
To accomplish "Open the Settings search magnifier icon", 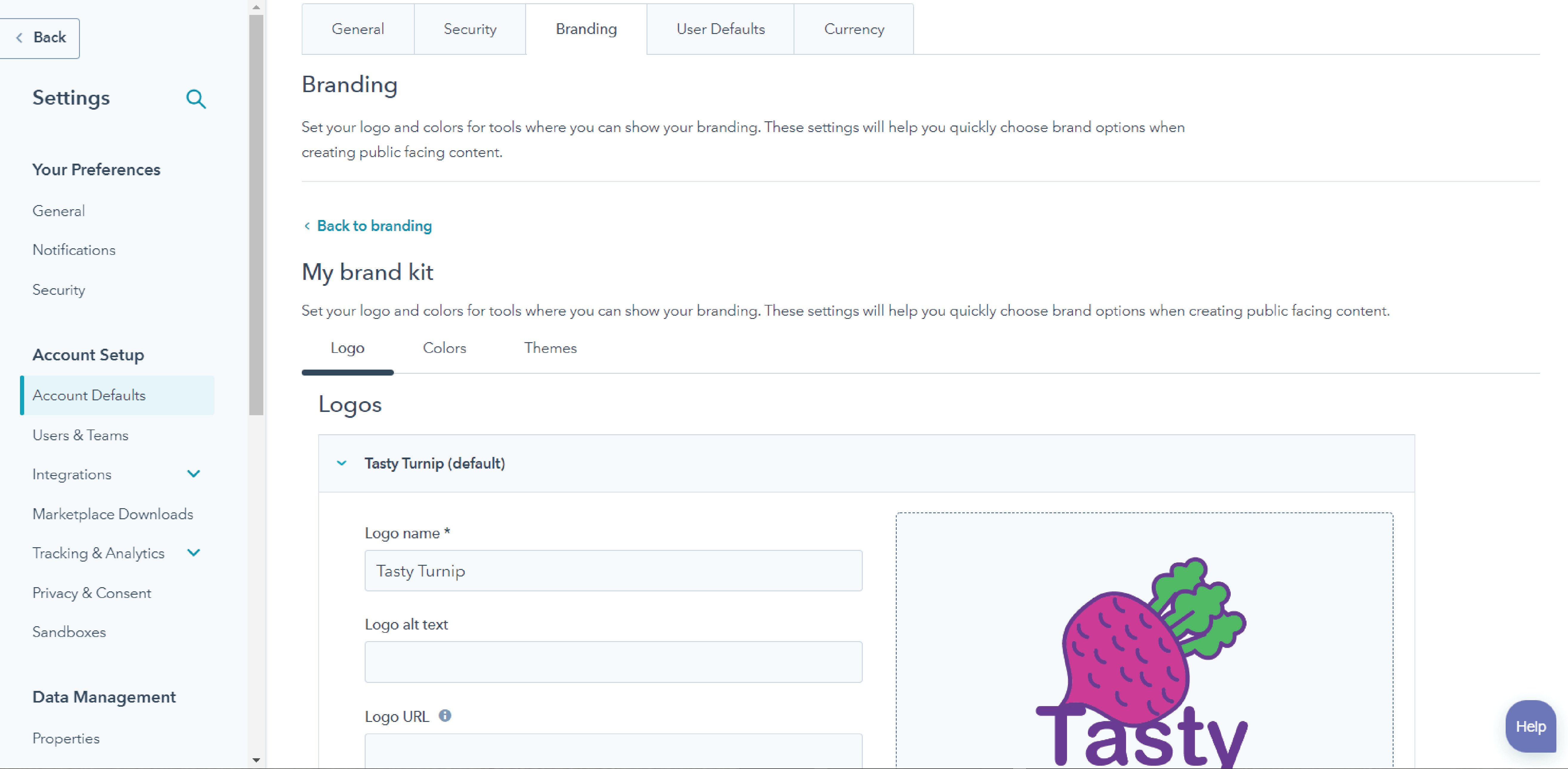I will (x=196, y=99).
